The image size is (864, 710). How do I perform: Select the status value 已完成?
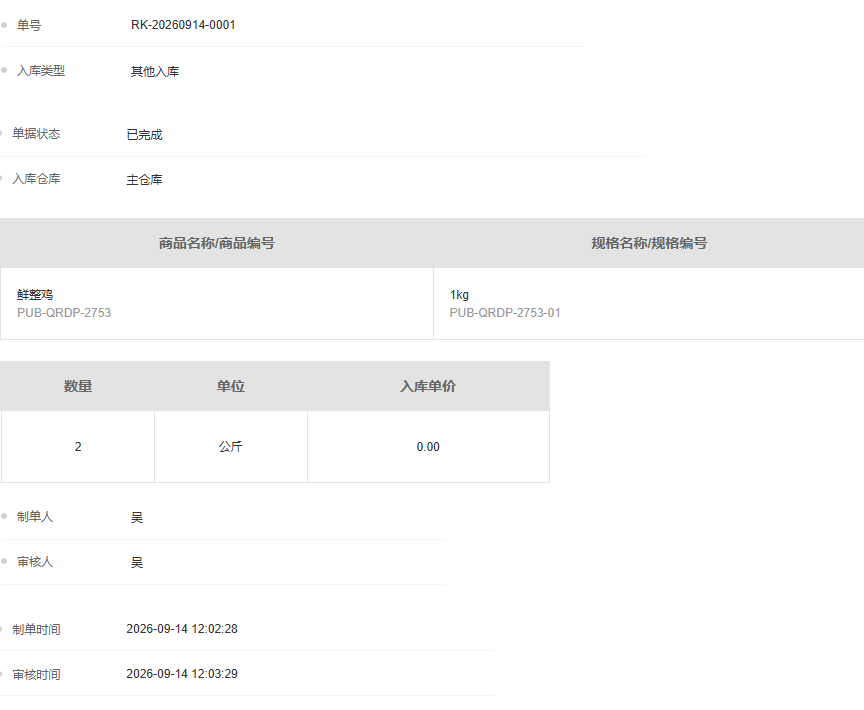pos(144,134)
